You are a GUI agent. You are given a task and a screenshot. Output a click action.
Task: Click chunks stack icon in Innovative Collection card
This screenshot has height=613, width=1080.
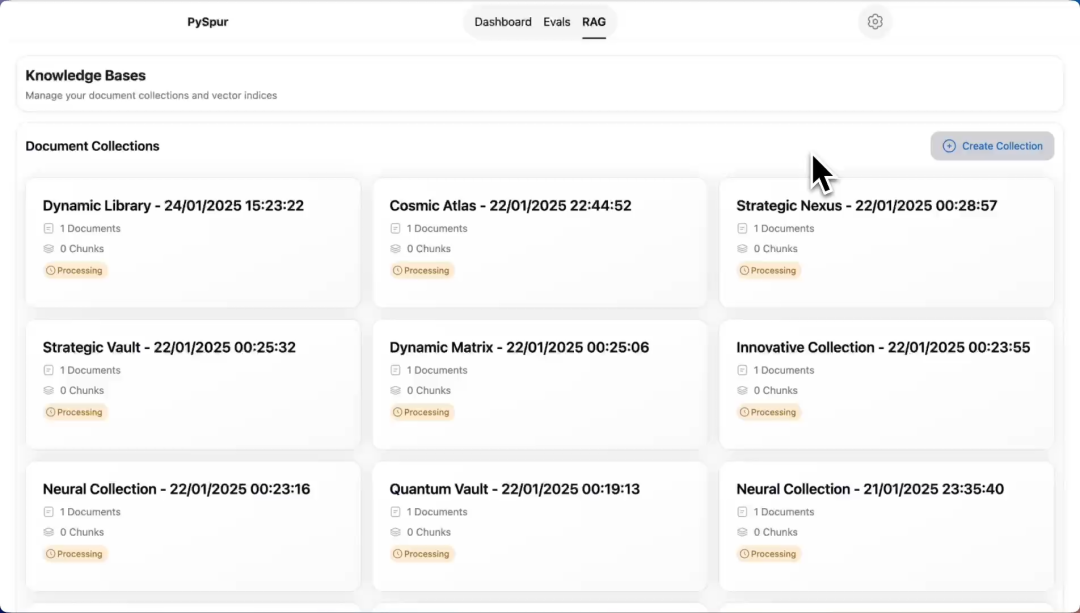click(742, 391)
